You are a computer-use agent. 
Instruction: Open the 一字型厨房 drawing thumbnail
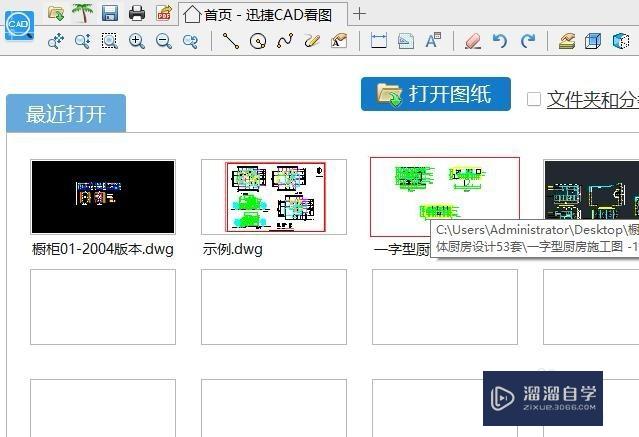(x=445, y=197)
